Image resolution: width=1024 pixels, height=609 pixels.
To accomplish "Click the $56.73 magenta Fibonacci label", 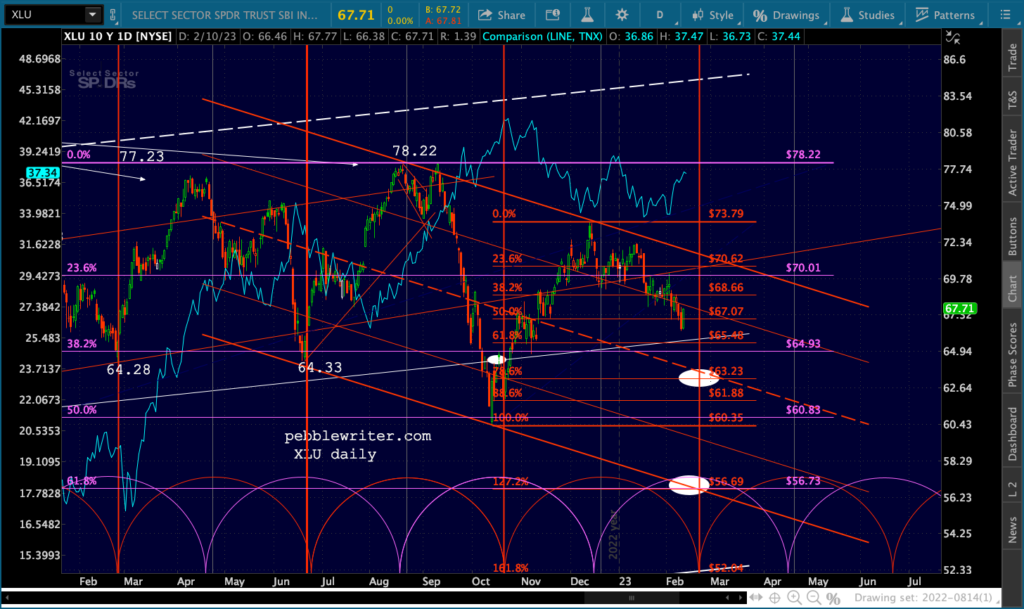I will pos(803,480).
